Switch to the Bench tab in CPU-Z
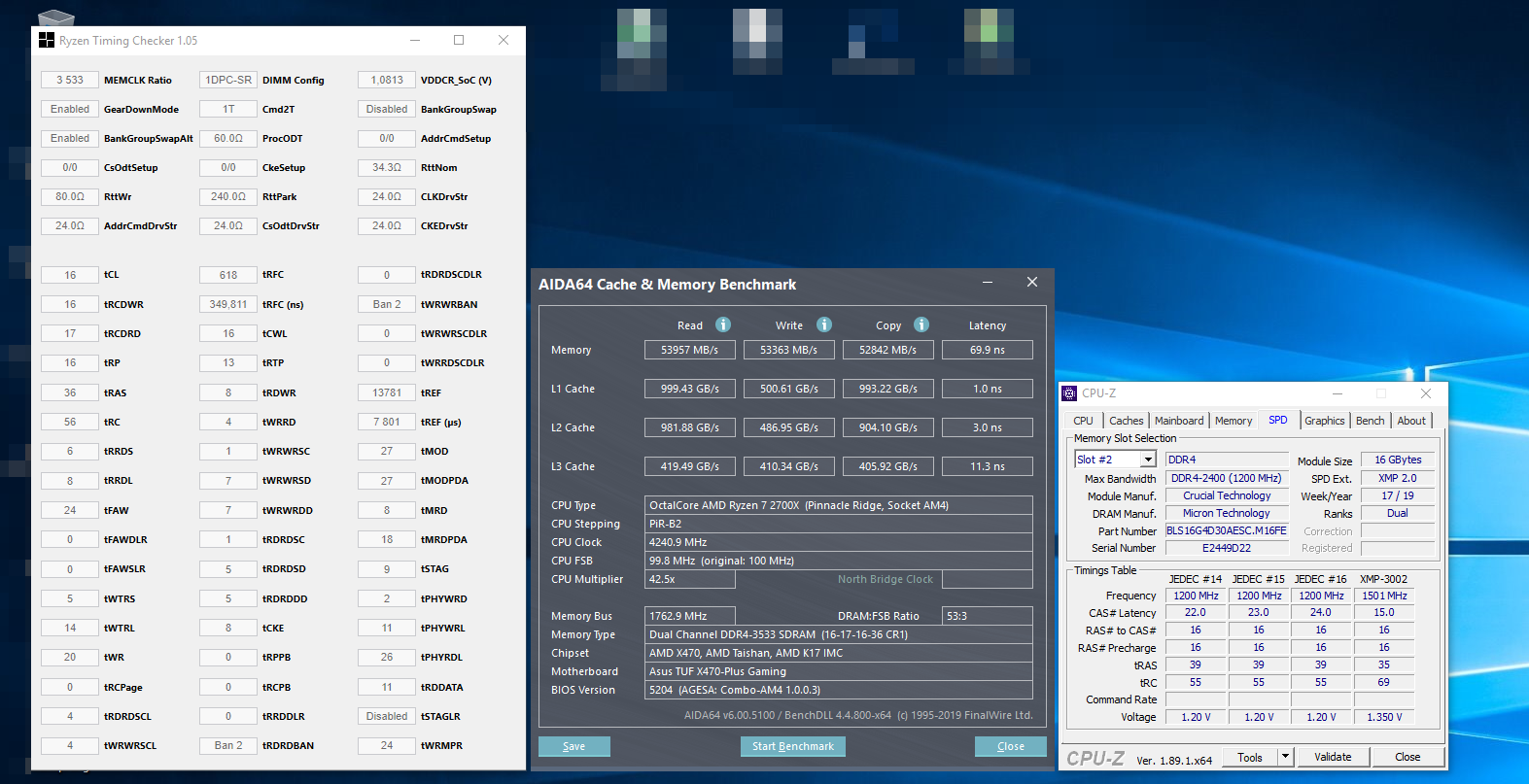The width and height of the screenshot is (1529, 784). coord(1370,421)
